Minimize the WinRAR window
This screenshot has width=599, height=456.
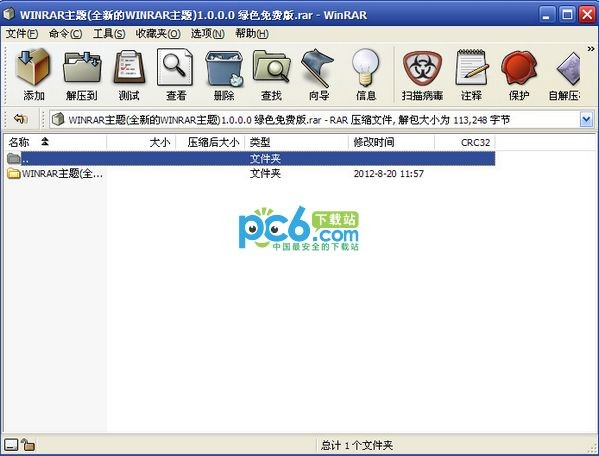point(546,15)
